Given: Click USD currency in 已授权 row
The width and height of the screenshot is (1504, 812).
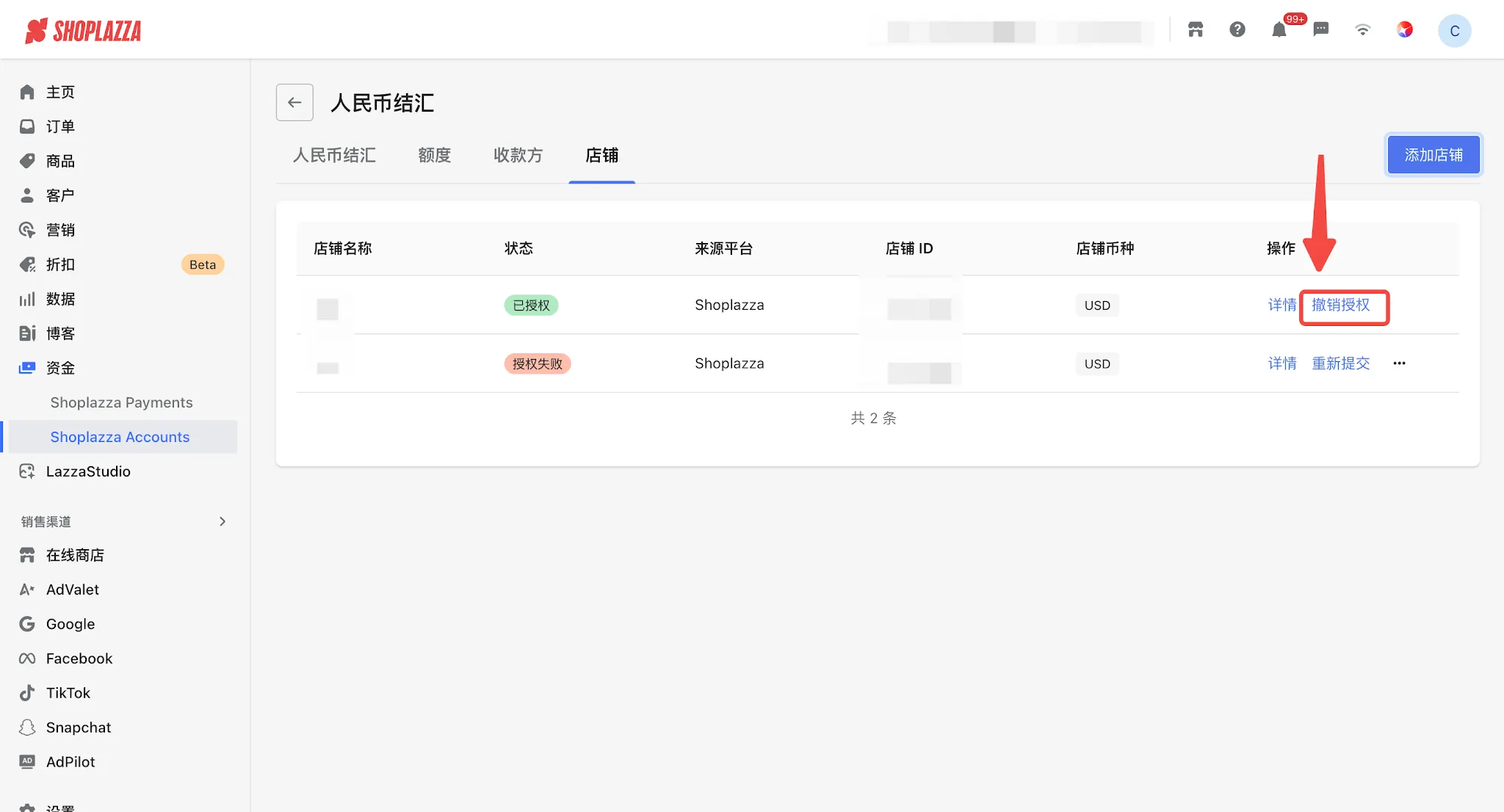Looking at the screenshot, I should pyautogui.click(x=1097, y=305).
